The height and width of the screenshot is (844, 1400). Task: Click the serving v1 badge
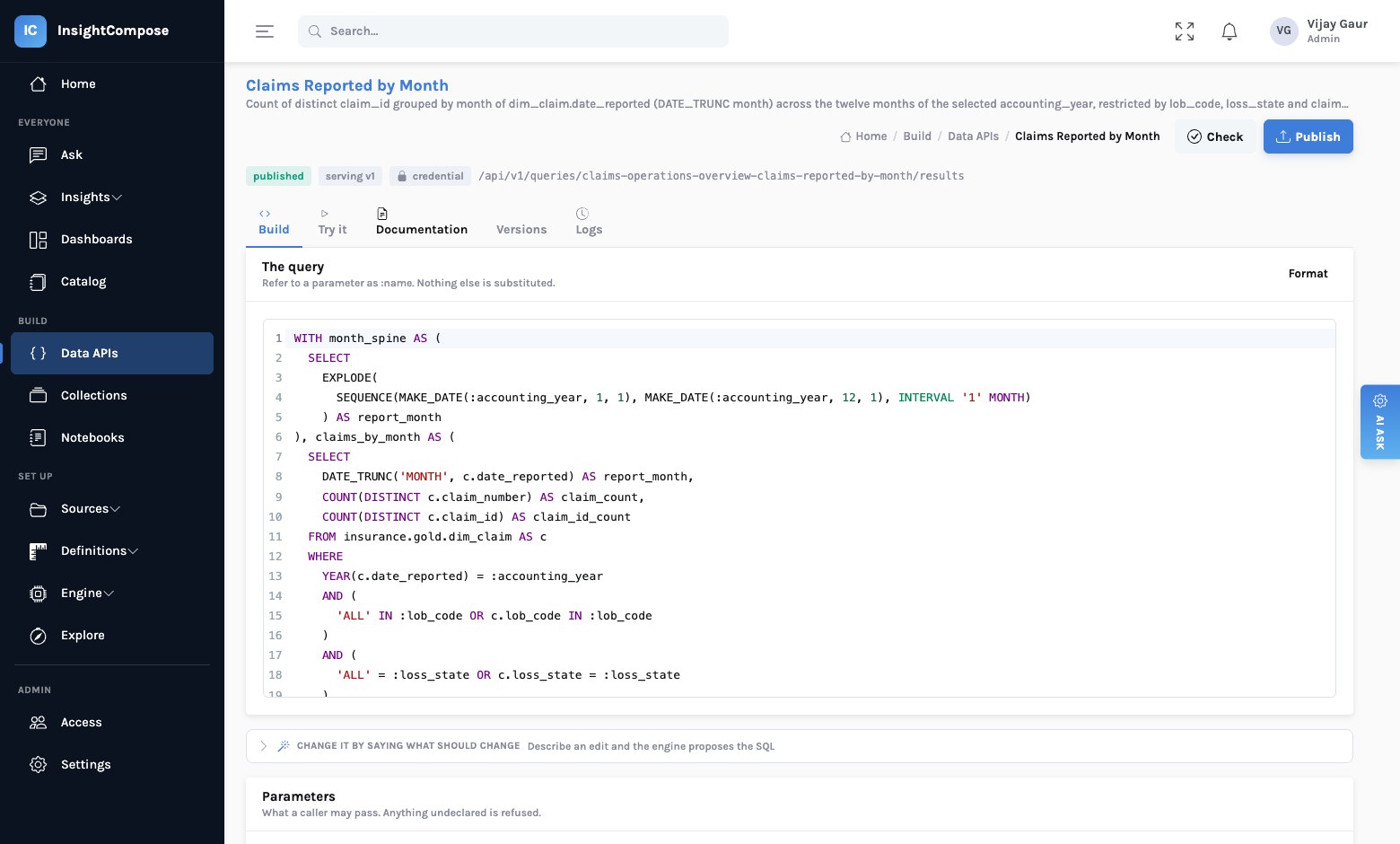coord(350,176)
